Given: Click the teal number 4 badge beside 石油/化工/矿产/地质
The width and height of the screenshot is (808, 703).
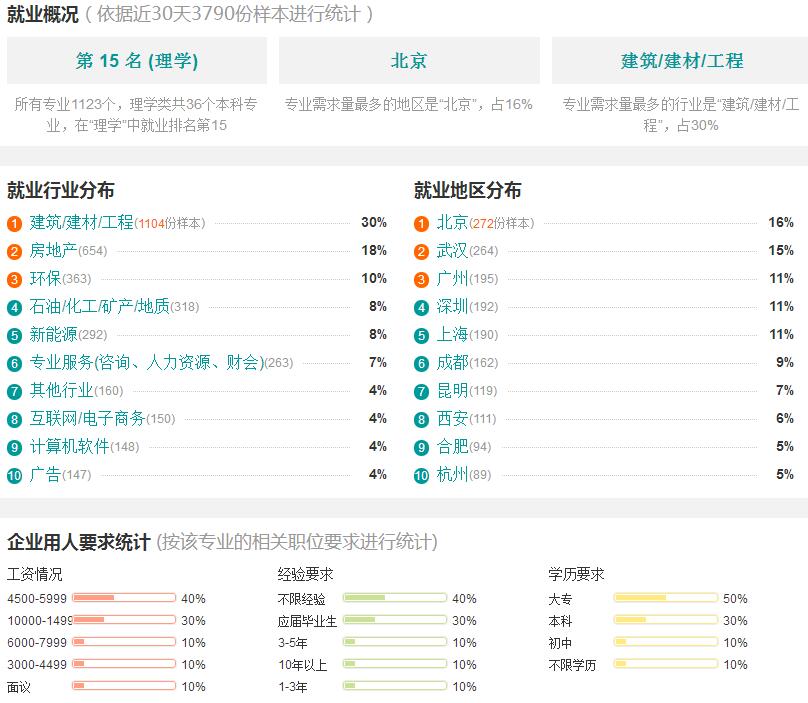Looking at the screenshot, I should click(14, 308).
